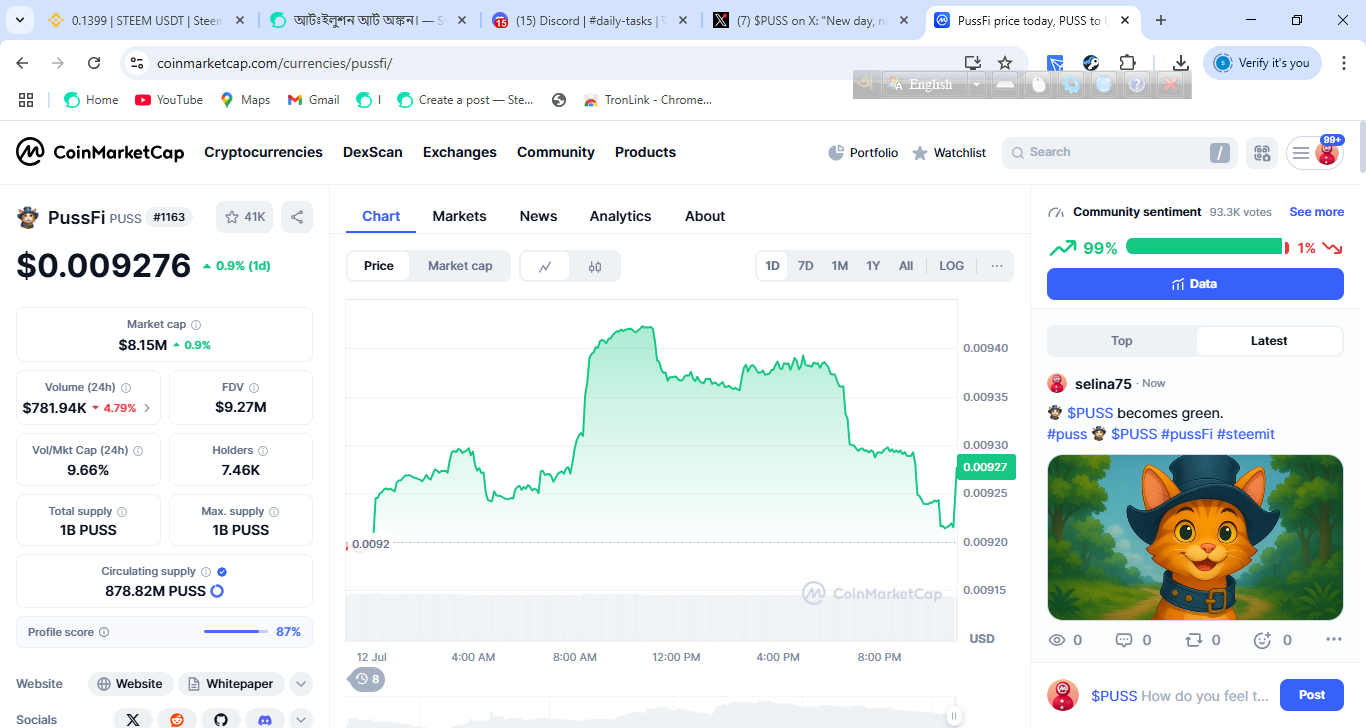Select the Price chart view
The image size is (1366, 728).
coord(379,266)
